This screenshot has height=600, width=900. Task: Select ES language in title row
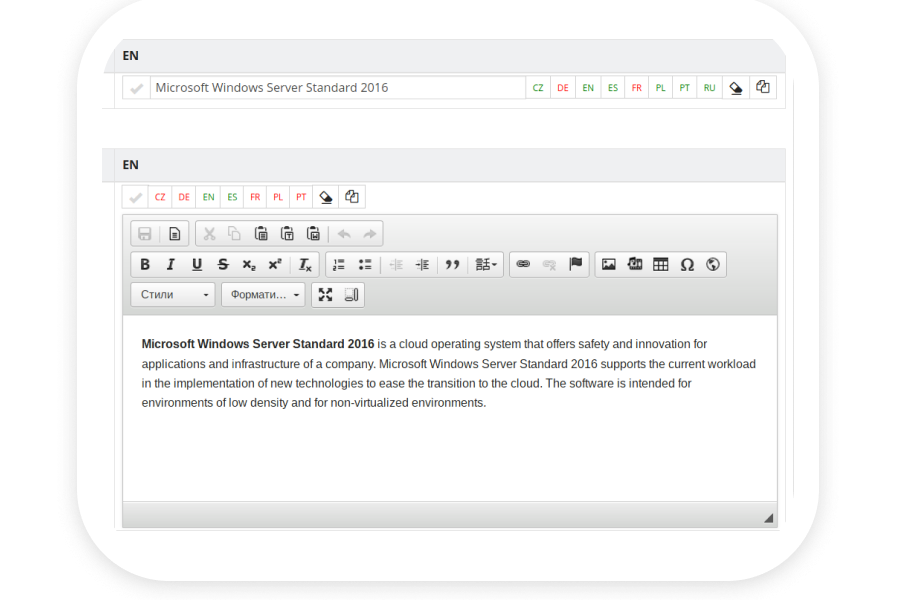click(613, 88)
